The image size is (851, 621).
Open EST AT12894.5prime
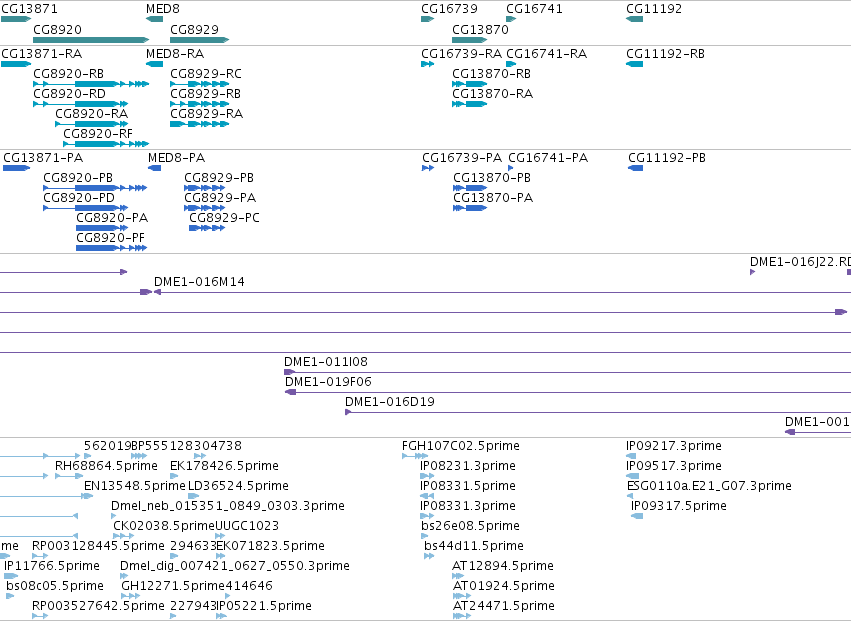click(x=503, y=566)
